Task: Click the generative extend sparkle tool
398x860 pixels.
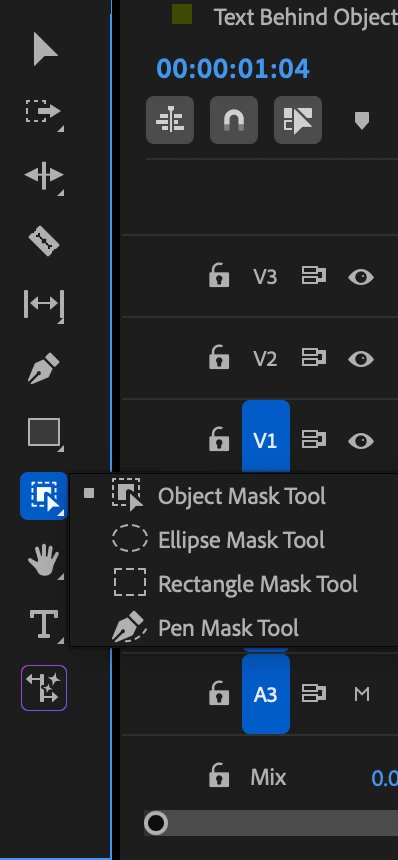Action: click(x=44, y=688)
